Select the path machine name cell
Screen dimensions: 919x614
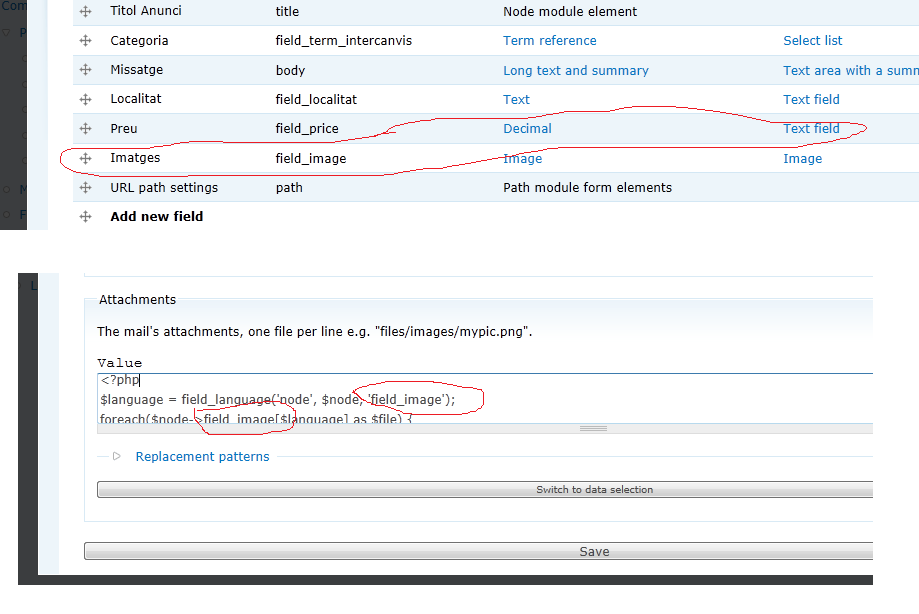[x=289, y=188]
